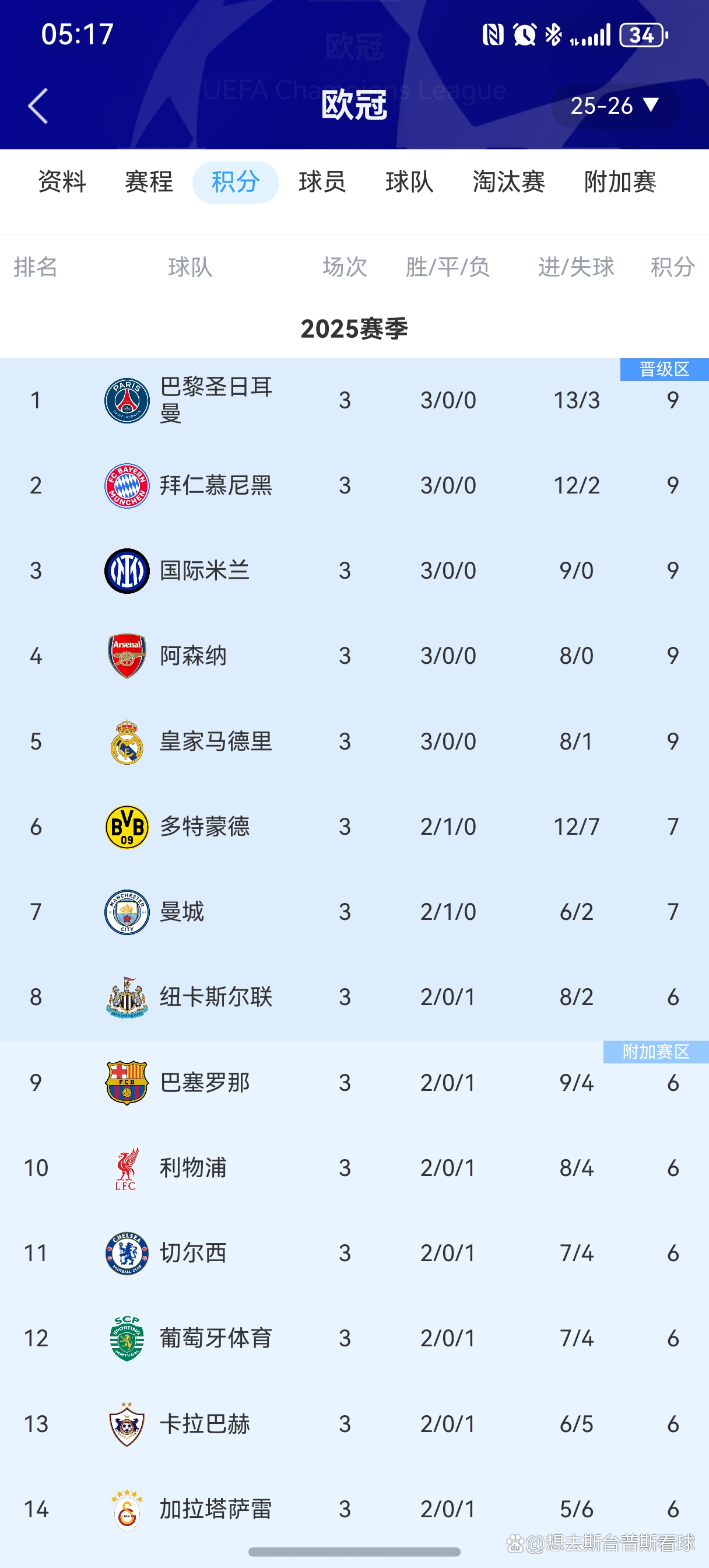
Task: Tap the Barcelona club crest
Action: click(x=127, y=1083)
